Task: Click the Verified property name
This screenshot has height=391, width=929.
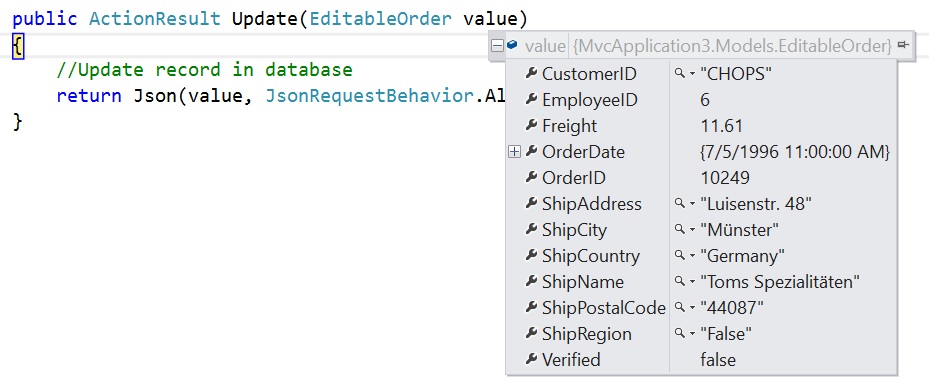Action: coord(571,361)
